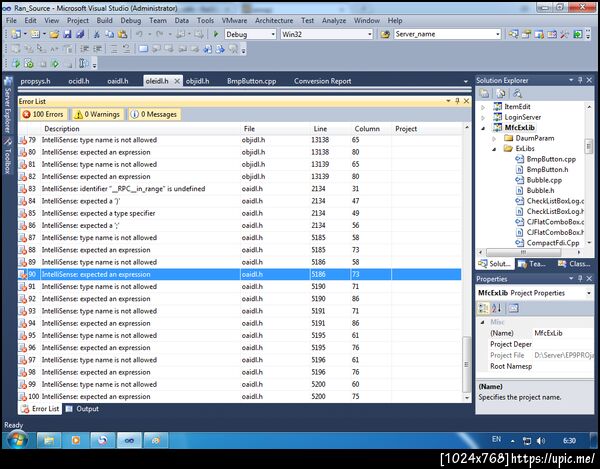Click the Cut scissors icon
This screenshot has width=600, height=469.
(97, 34)
